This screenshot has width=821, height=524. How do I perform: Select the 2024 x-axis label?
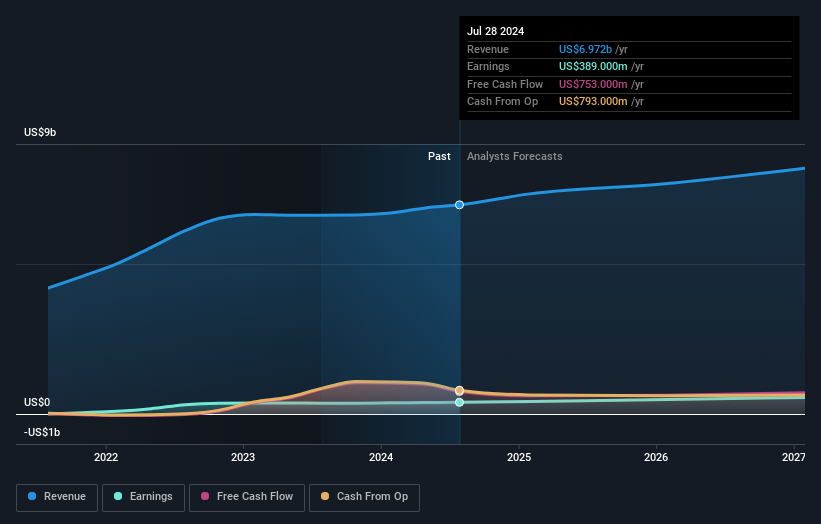[381, 457]
